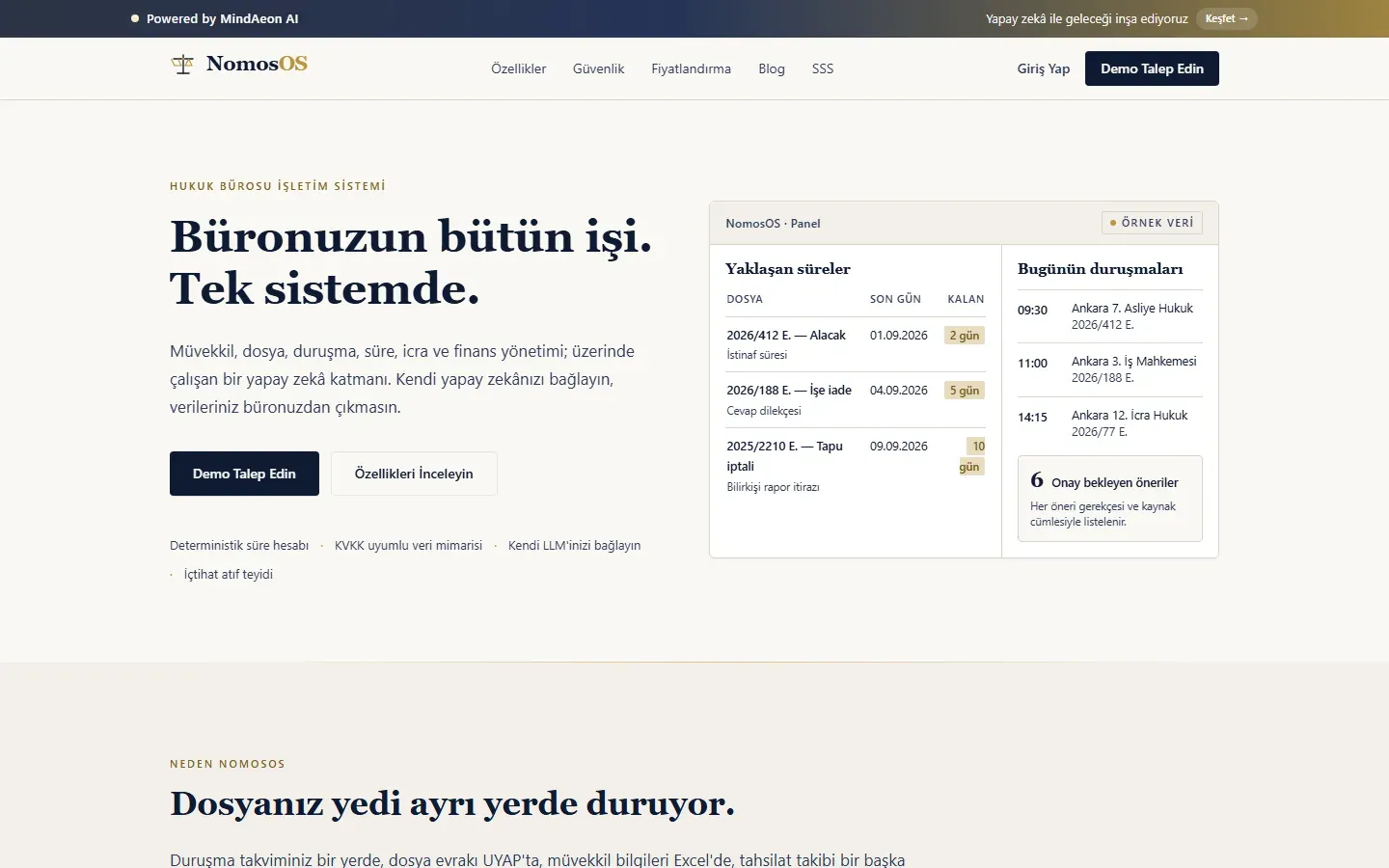Click the KALAN column header
The image size is (1389, 868).
click(x=966, y=299)
